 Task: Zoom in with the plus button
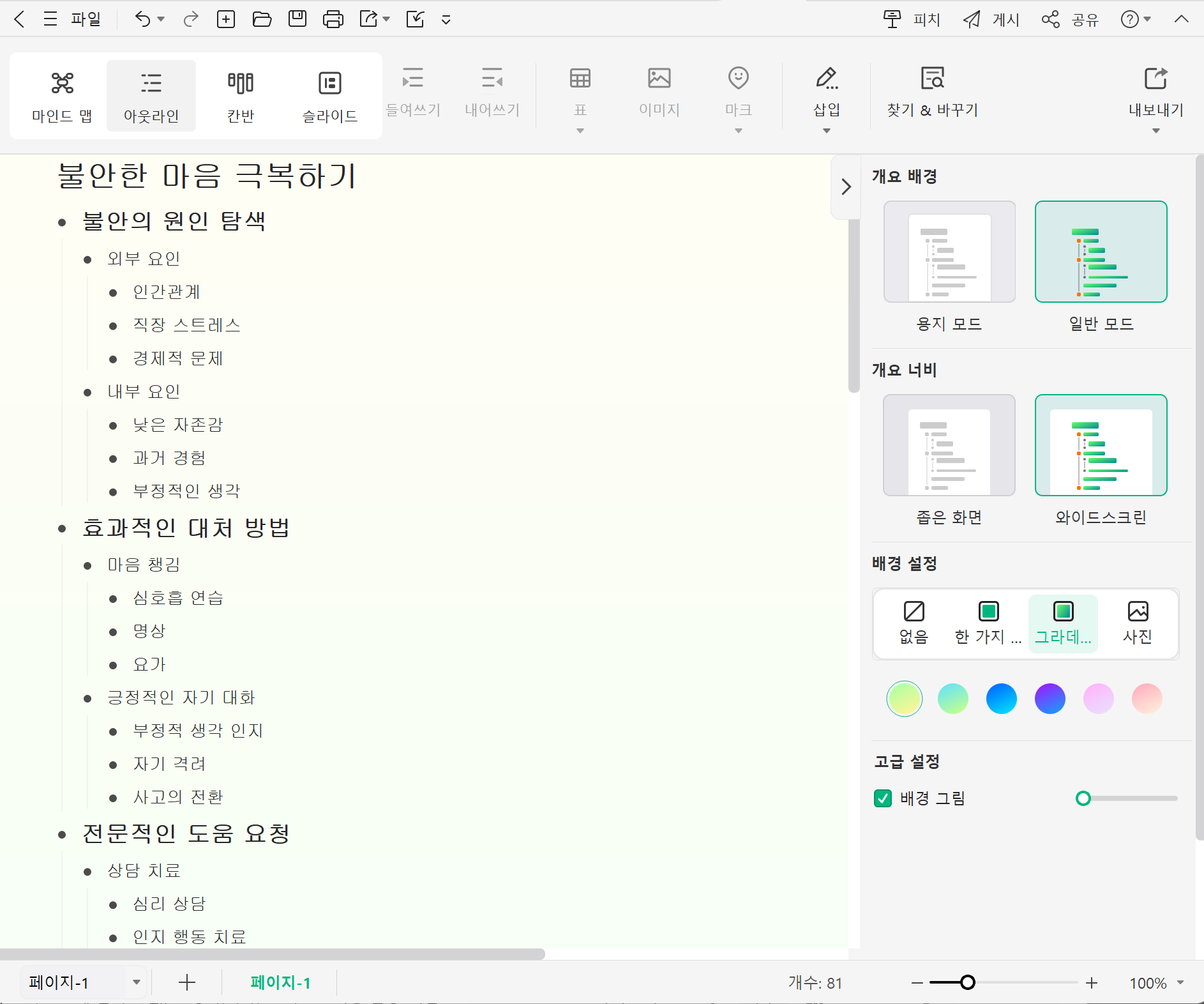click(x=1092, y=983)
